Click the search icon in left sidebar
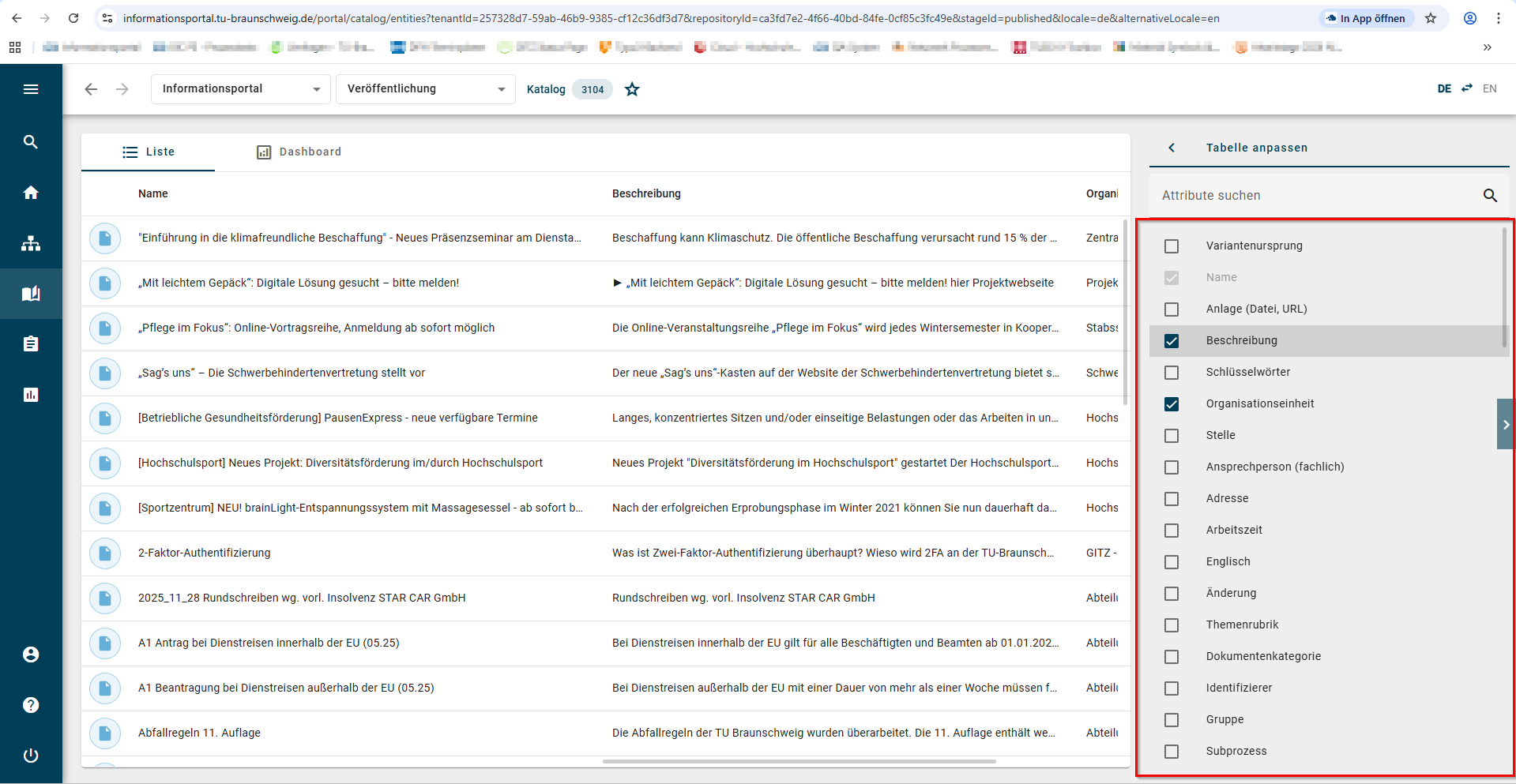 pyautogui.click(x=31, y=142)
